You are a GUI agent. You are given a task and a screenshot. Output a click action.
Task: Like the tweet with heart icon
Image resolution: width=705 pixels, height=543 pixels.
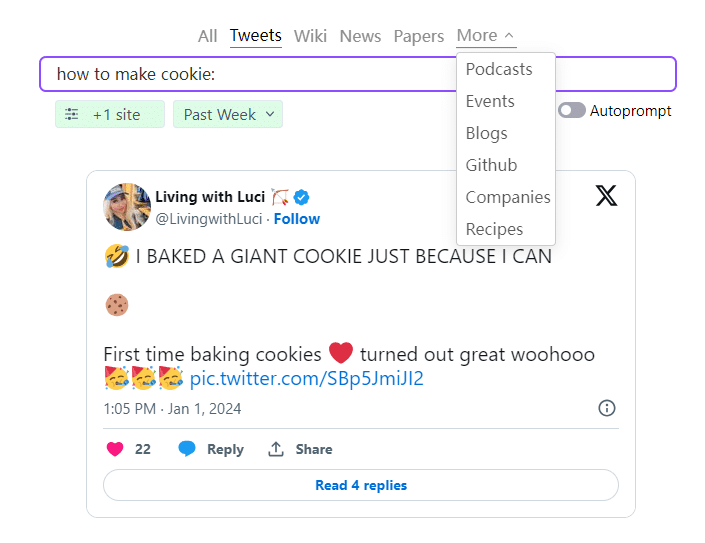tap(115, 449)
